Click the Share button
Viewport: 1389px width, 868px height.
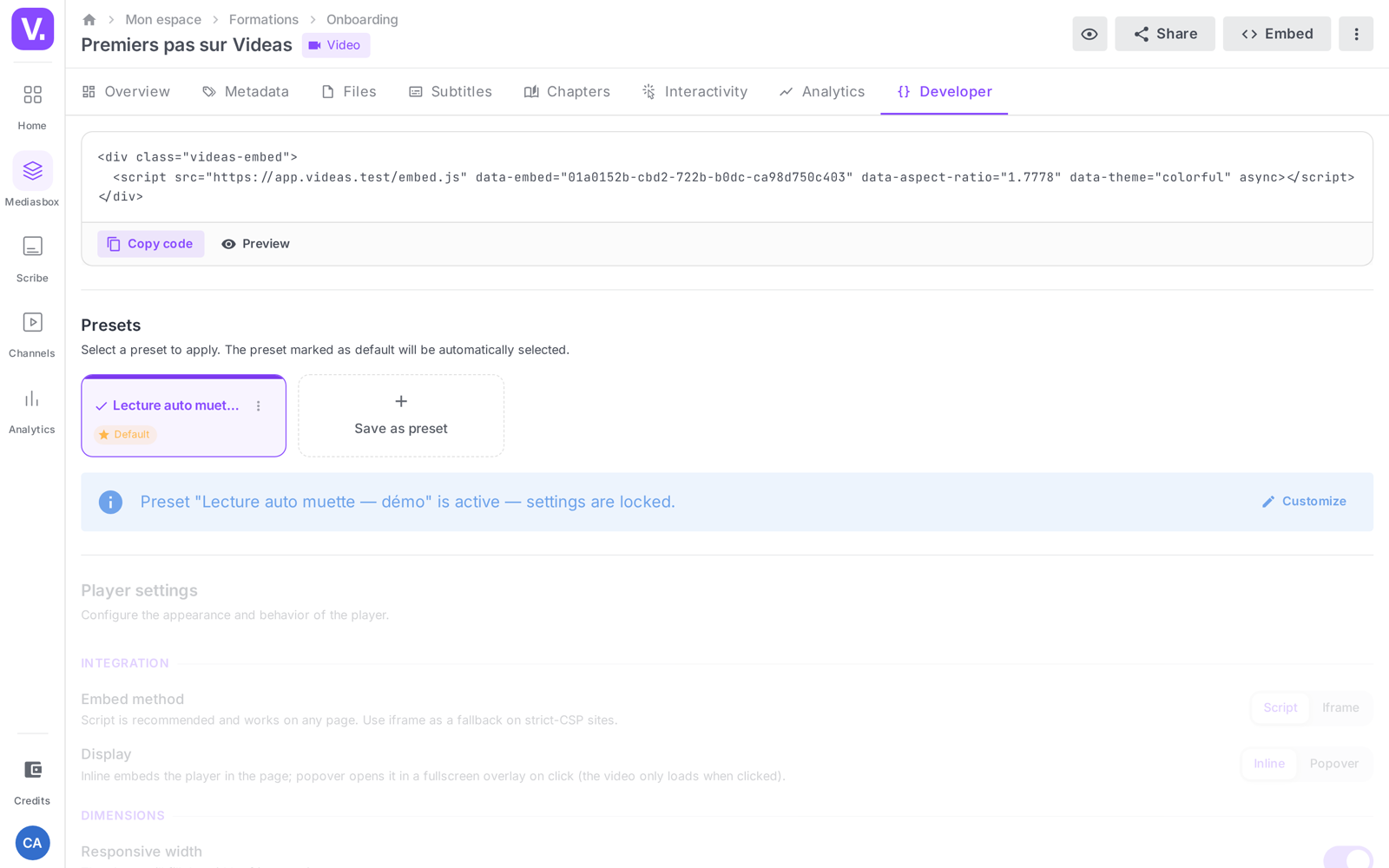[x=1165, y=34]
